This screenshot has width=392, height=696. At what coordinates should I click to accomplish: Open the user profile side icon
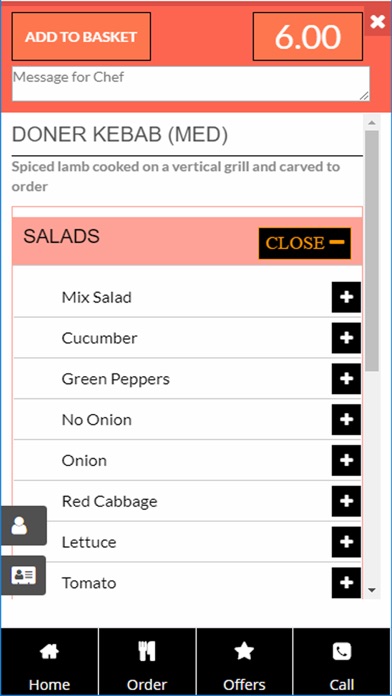click(x=23, y=526)
